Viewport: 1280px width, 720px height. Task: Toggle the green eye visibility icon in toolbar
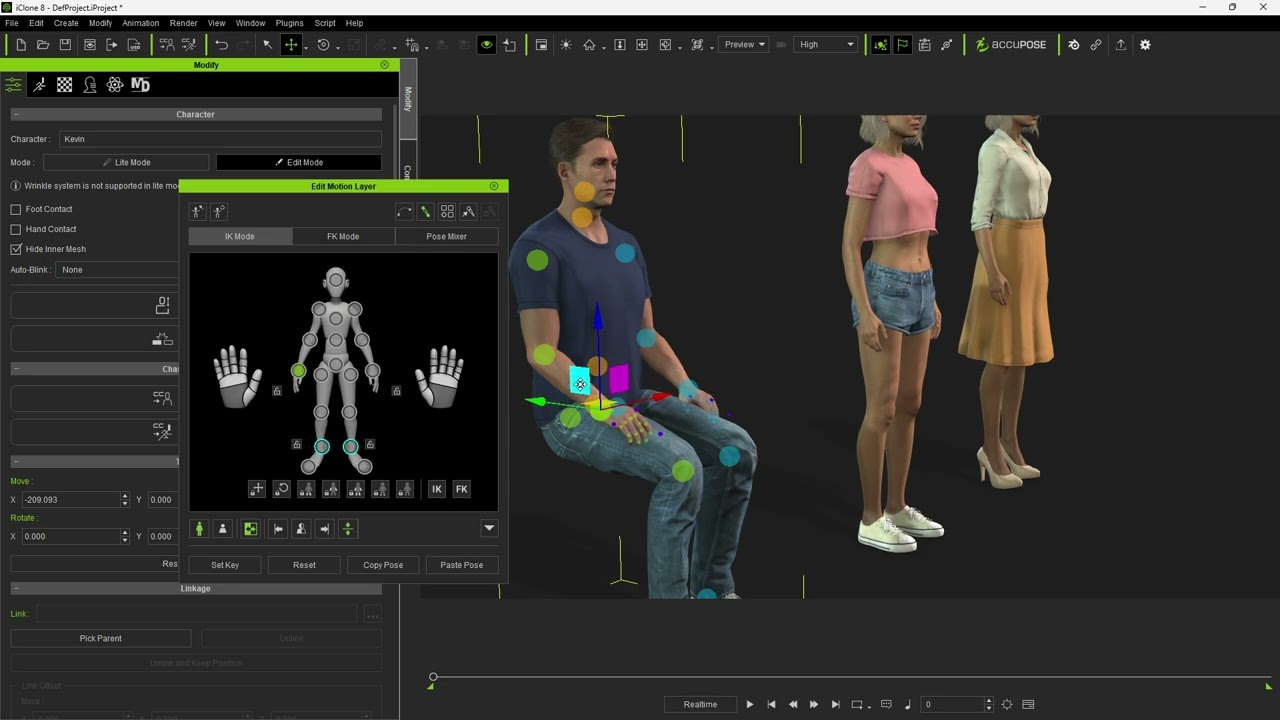486,45
